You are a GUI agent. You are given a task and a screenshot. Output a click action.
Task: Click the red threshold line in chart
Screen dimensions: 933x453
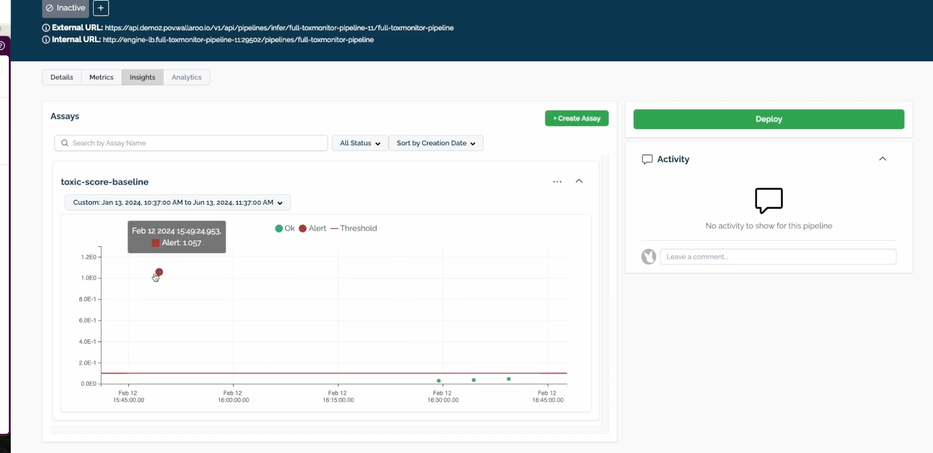tap(333, 373)
